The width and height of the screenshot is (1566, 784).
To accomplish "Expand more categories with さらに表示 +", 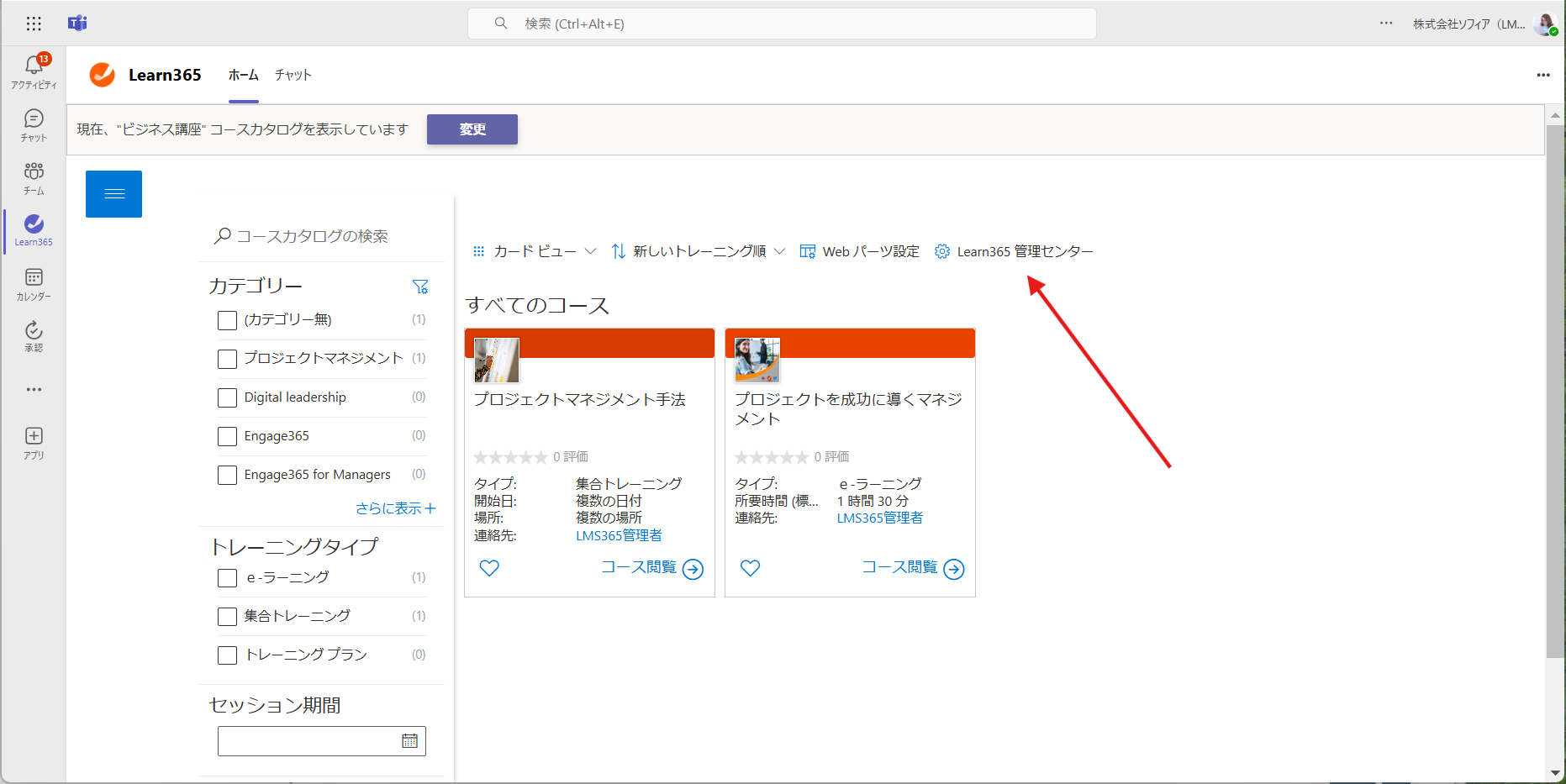I will [395, 508].
